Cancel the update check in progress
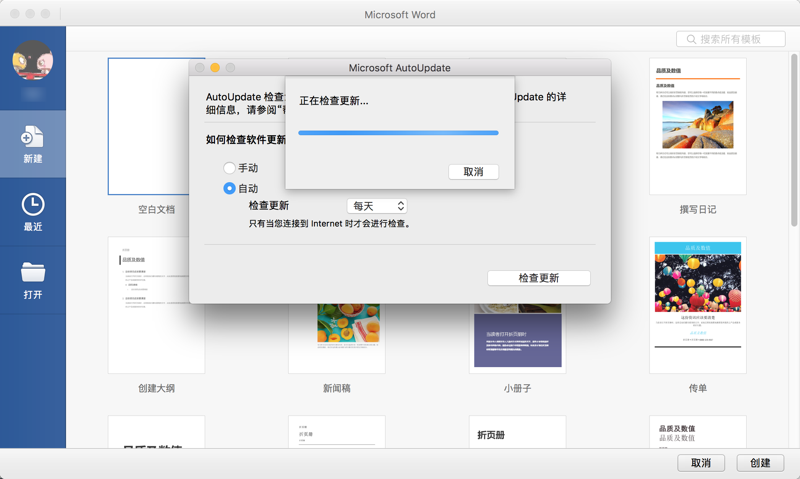Image resolution: width=800 pixels, height=479 pixels. pos(473,172)
